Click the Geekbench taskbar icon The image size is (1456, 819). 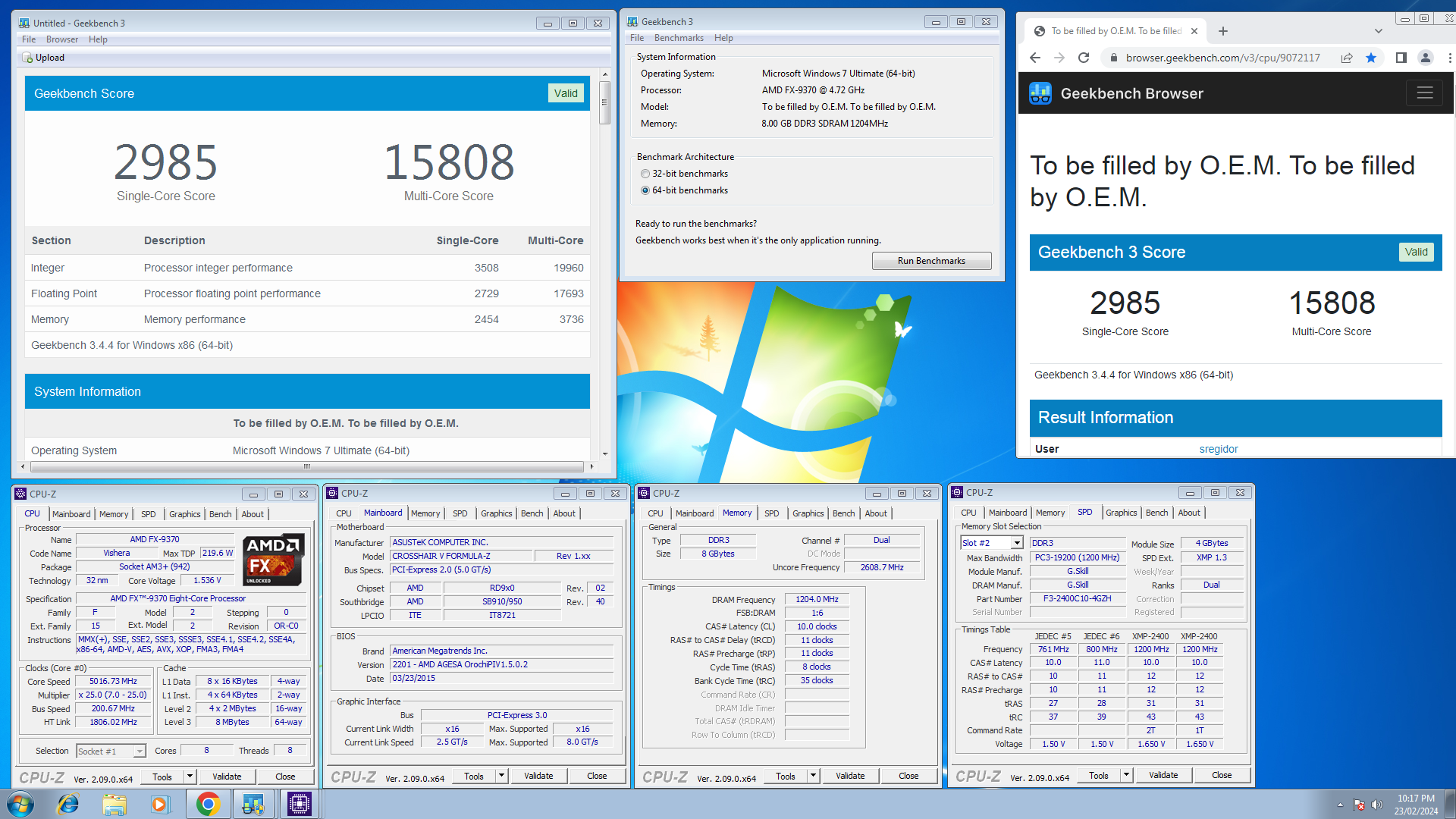(253, 804)
